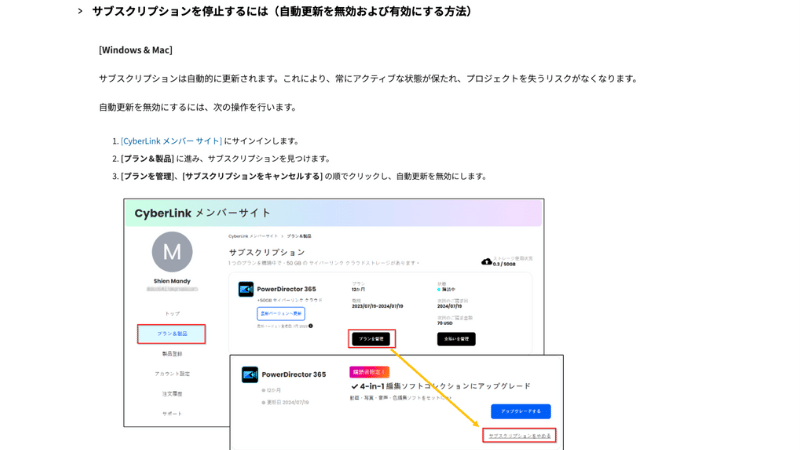This screenshot has width=800, height=450.
Task: Click PowerDirector 365 icon in the upgrade panel
Action: tap(249, 374)
